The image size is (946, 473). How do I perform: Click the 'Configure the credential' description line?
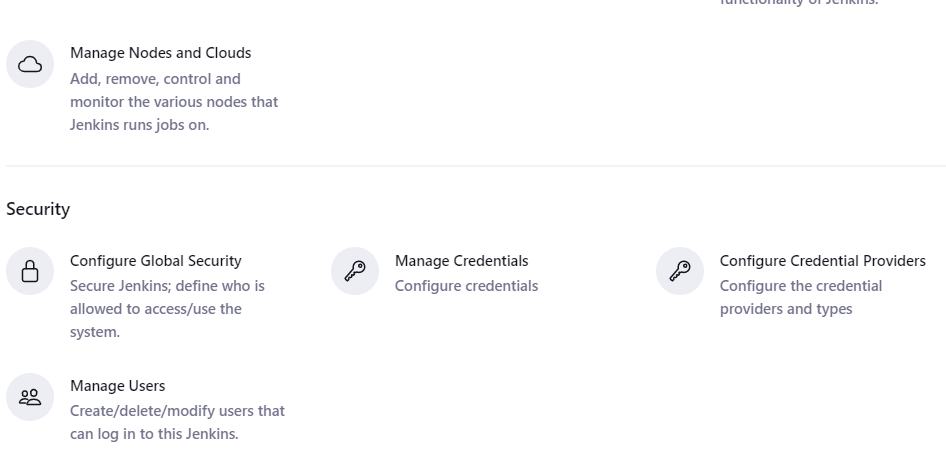[x=800, y=286]
